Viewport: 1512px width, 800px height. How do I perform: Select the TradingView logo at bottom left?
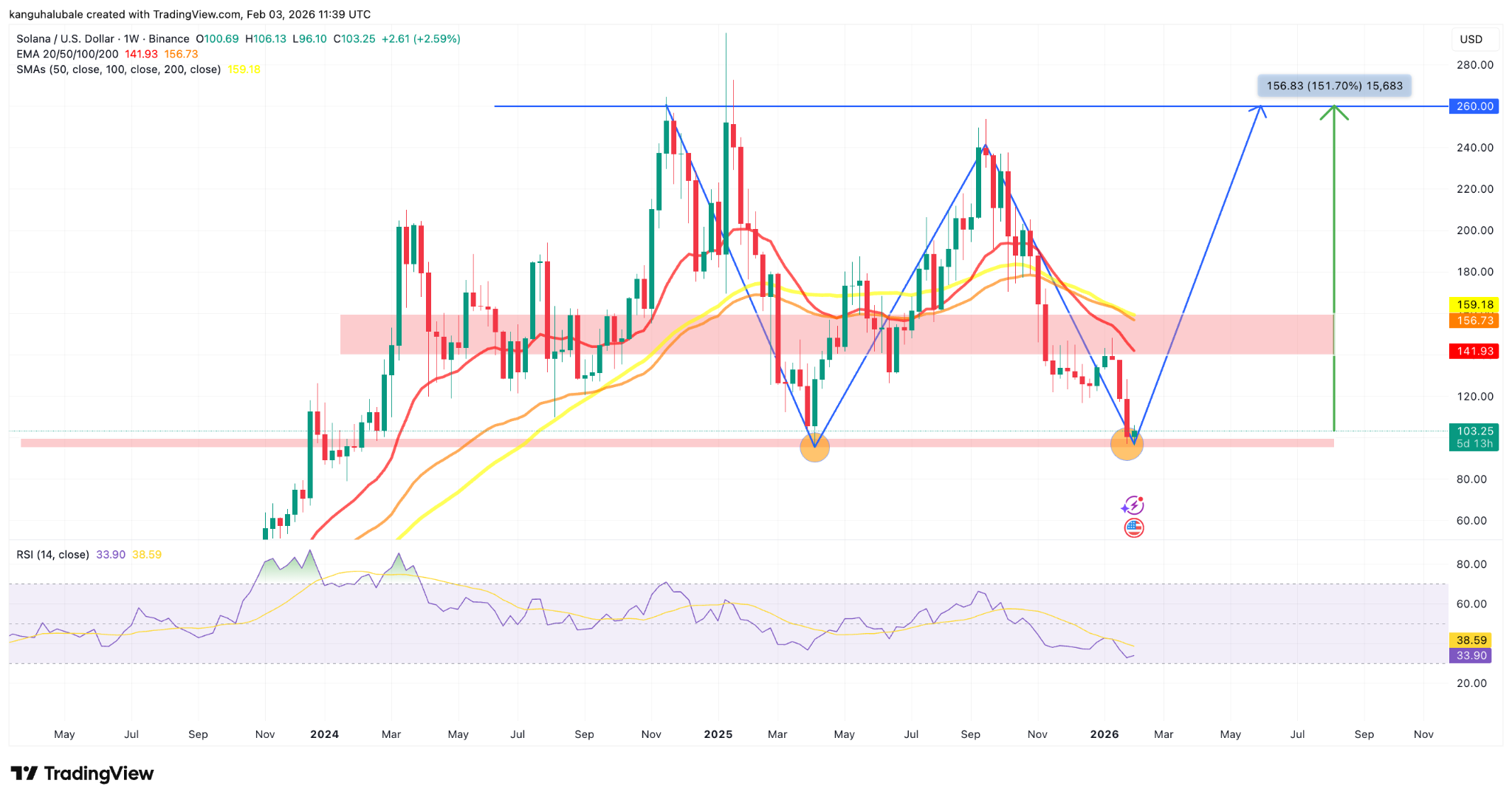pyautogui.click(x=81, y=773)
